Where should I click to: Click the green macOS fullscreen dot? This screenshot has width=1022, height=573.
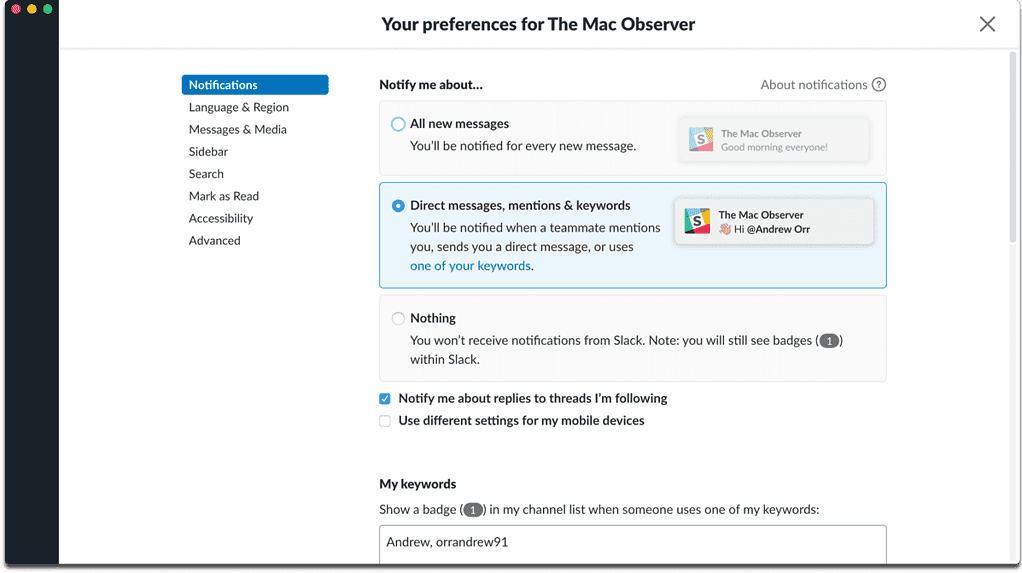coord(47,9)
